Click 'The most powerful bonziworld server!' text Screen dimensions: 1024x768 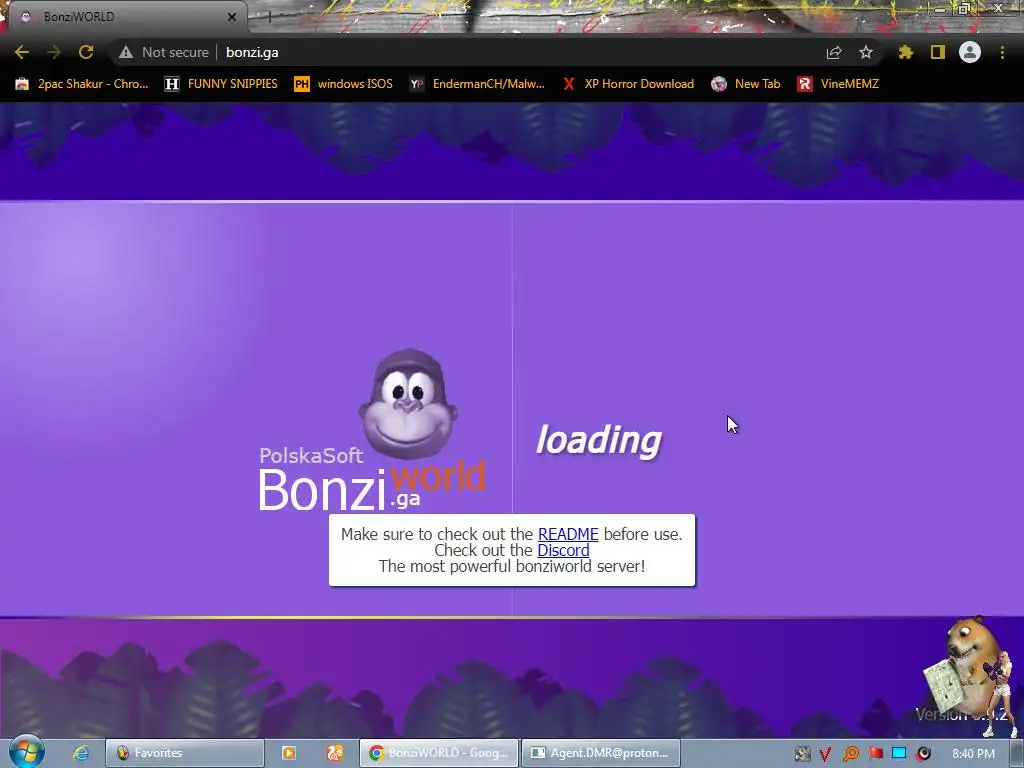point(512,566)
